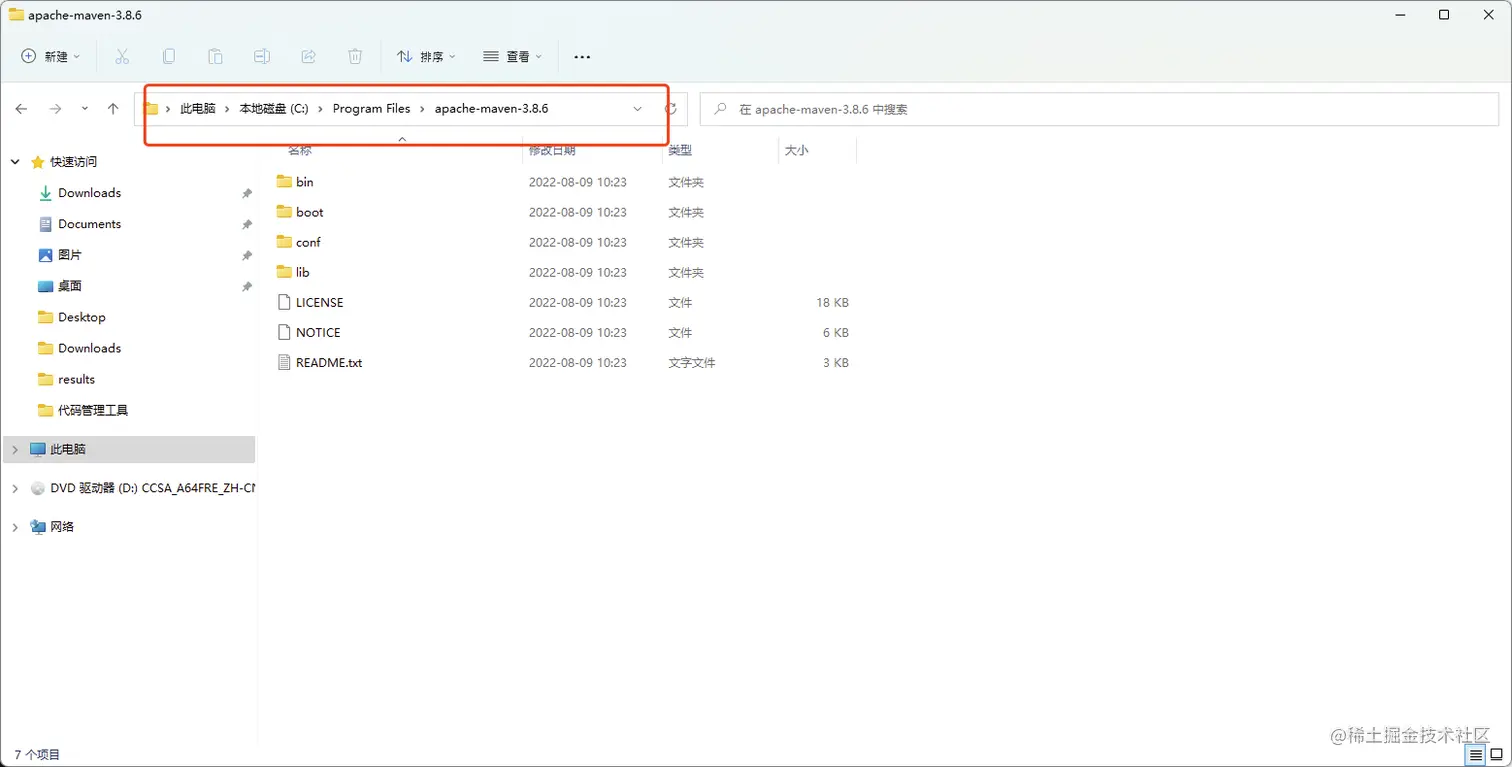Click the Paste clipboard icon in toolbar

tap(215, 57)
